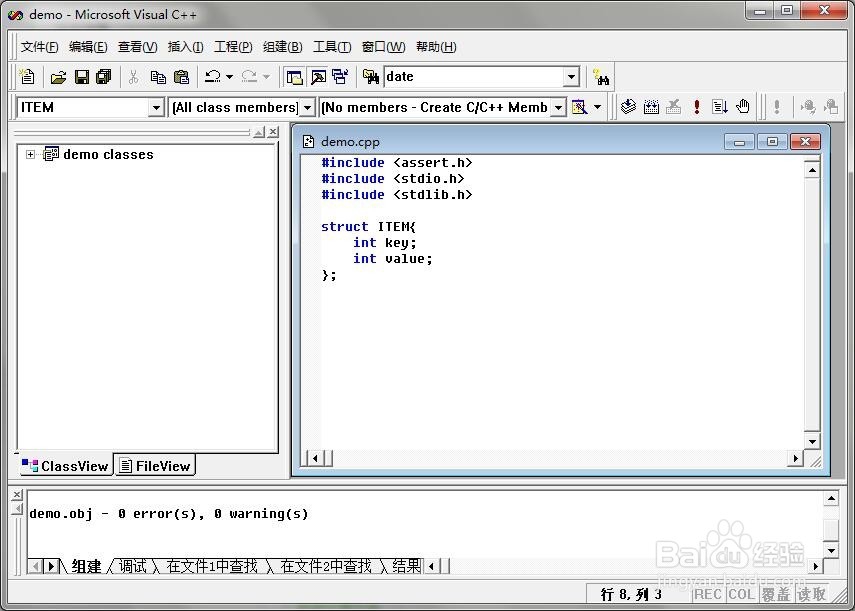Click the Undo arrow icon
The height and width of the screenshot is (611, 855).
pyautogui.click(x=213, y=77)
